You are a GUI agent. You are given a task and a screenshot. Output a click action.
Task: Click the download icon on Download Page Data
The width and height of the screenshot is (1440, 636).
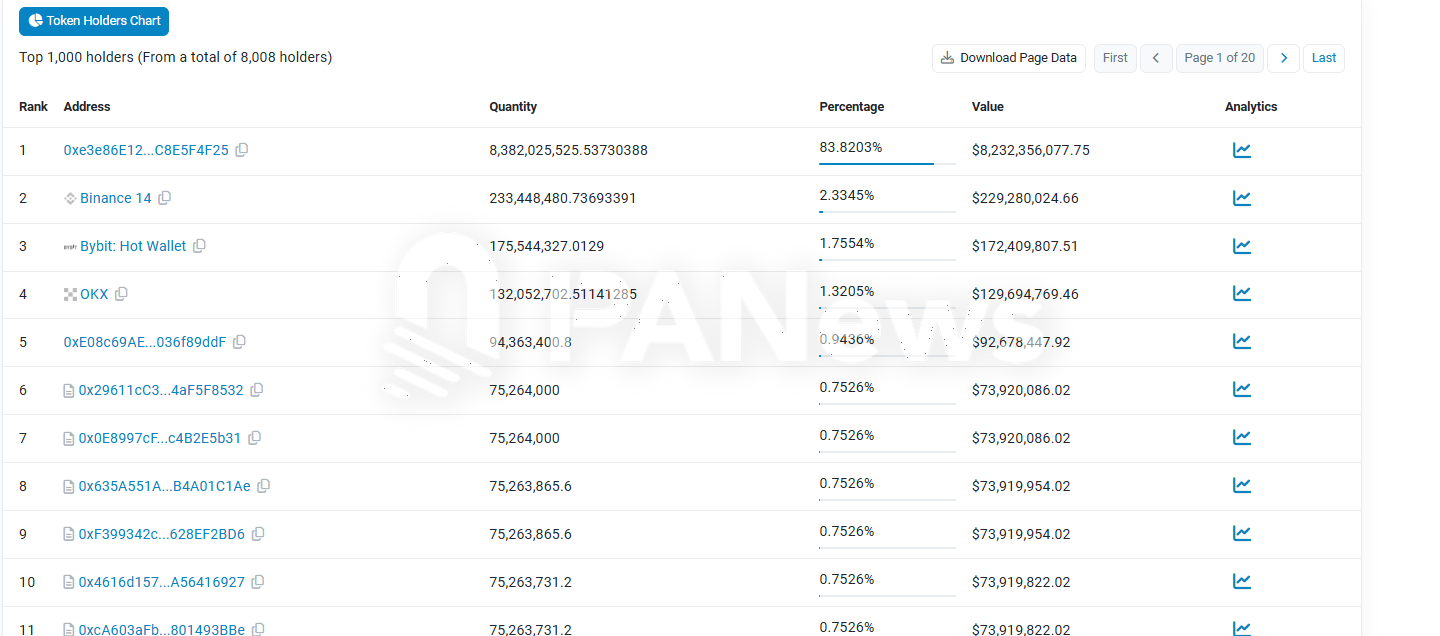pos(946,58)
